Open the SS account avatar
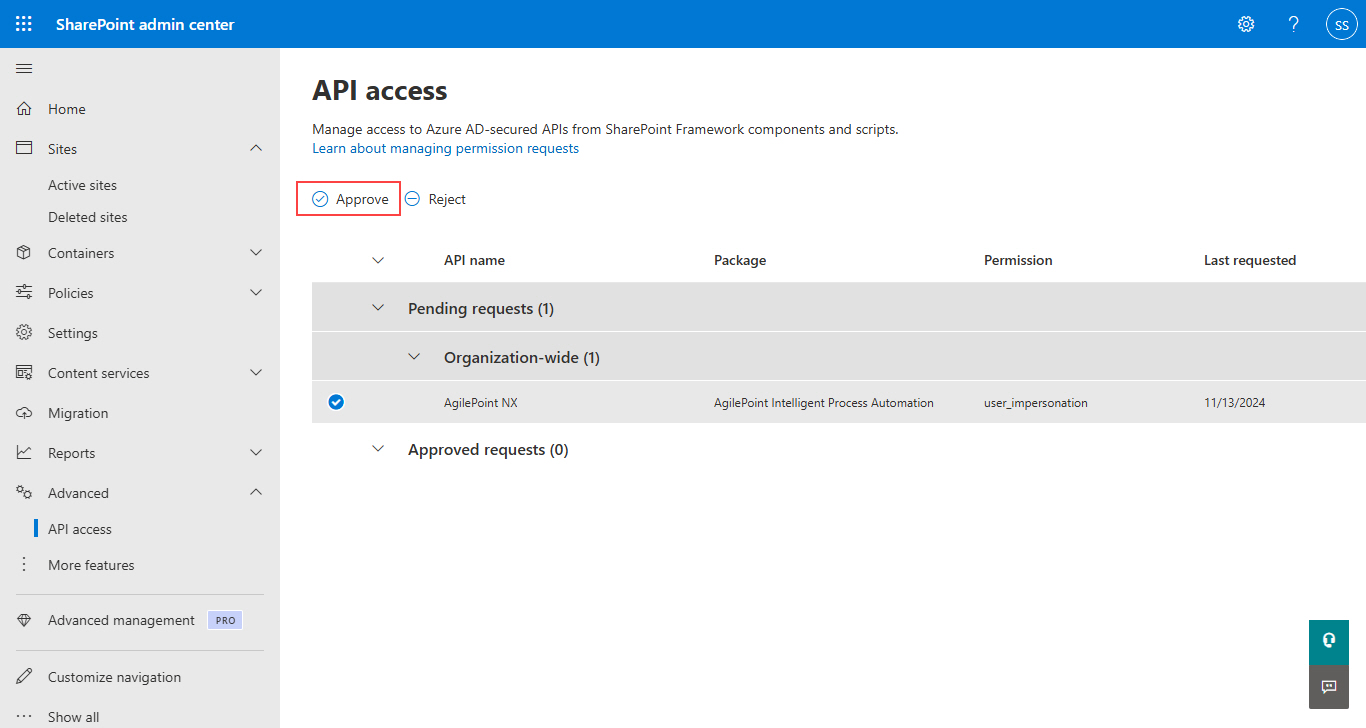 (1342, 24)
